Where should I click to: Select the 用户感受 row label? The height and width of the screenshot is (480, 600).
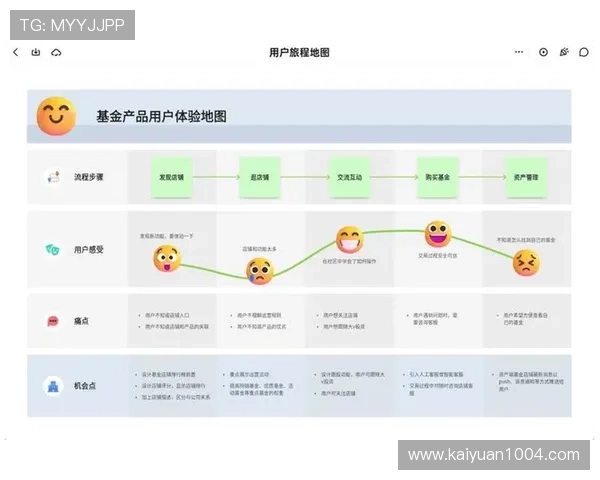pyautogui.click(x=89, y=250)
